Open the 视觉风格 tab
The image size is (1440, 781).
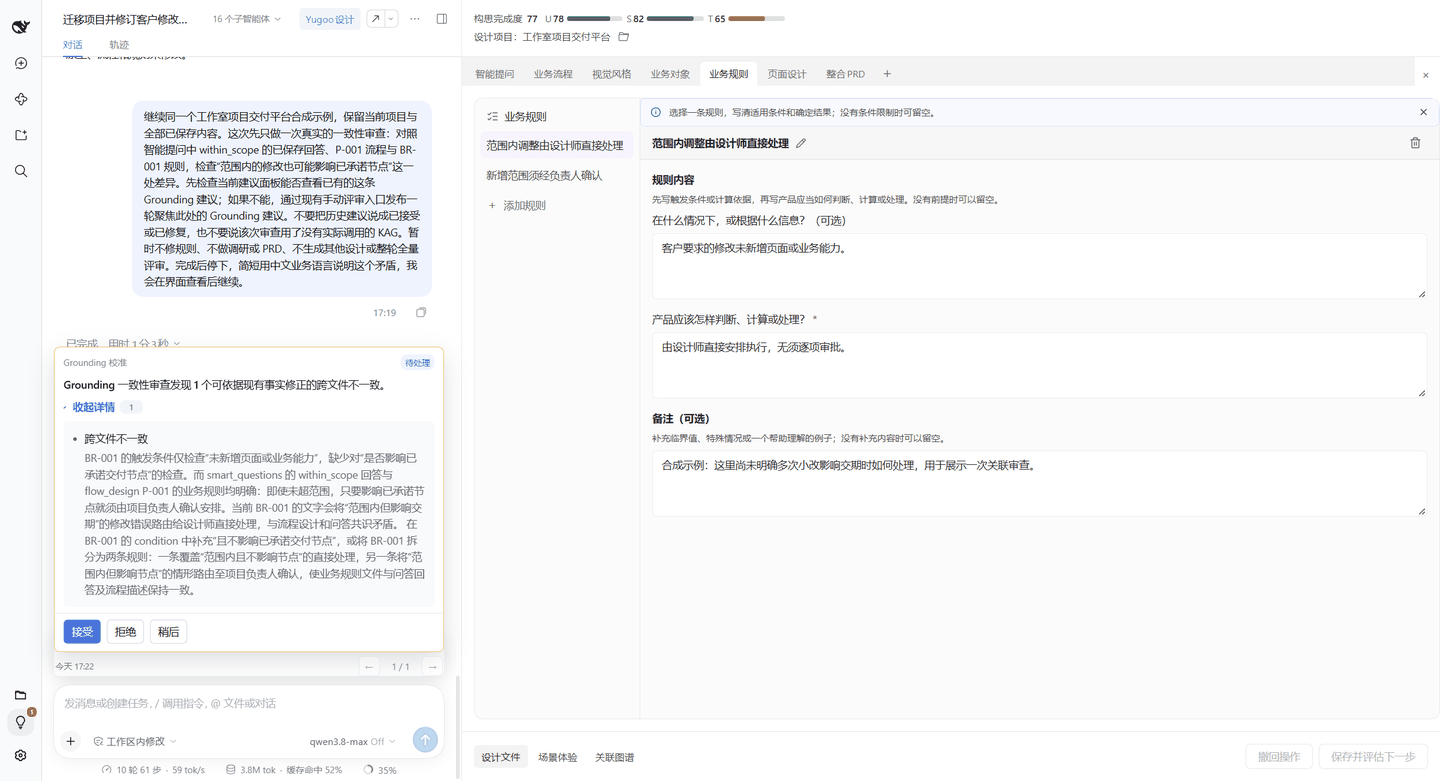pyautogui.click(x=611, y=74)
